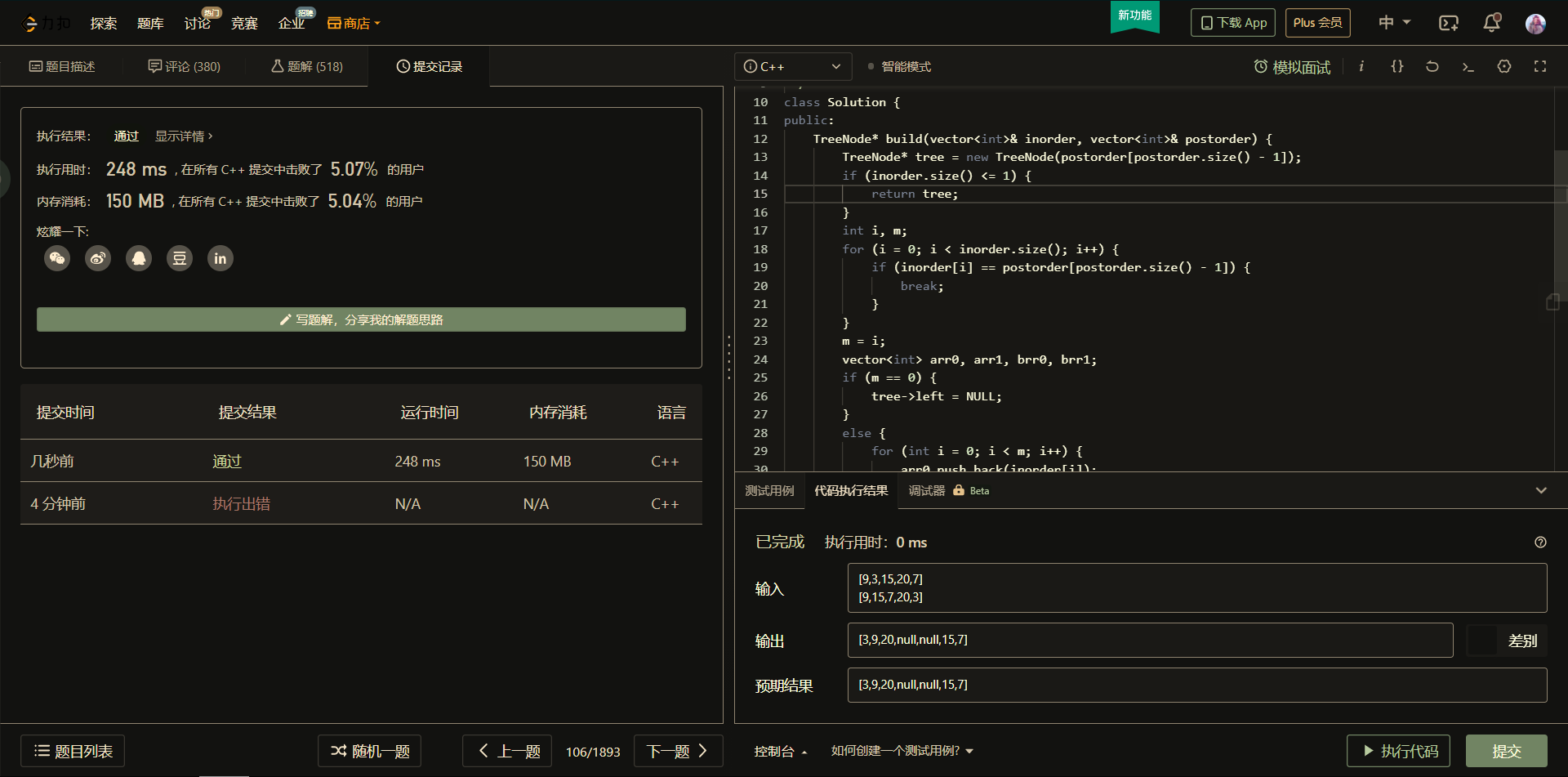Viewport: 1568px width, 777px height.
Task: Open 题库 in top navigation
Action: pos(150,23)
